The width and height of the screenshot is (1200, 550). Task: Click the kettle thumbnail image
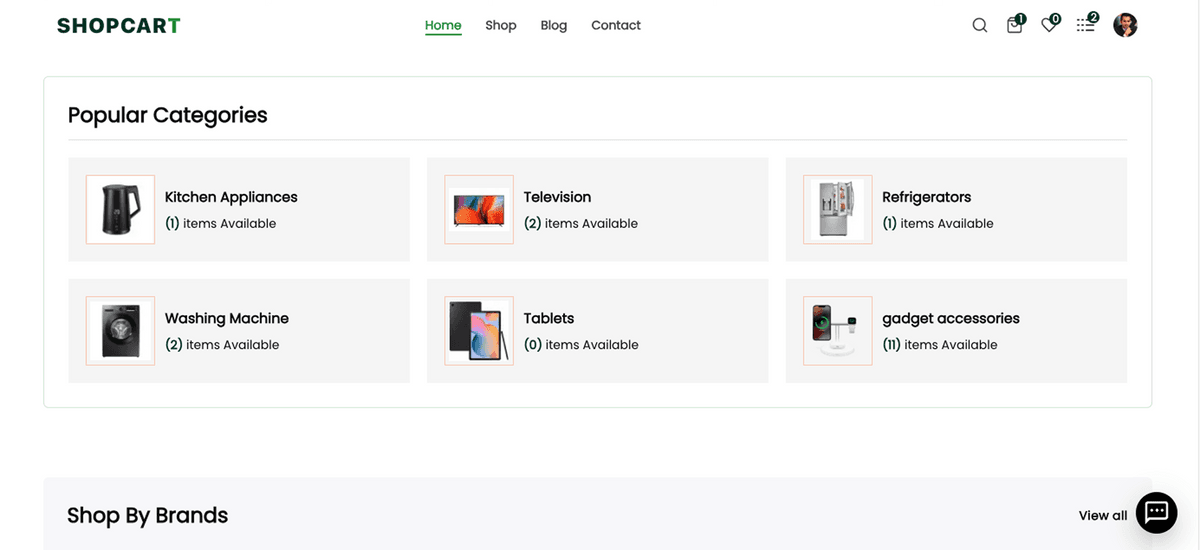click(120, 210)
